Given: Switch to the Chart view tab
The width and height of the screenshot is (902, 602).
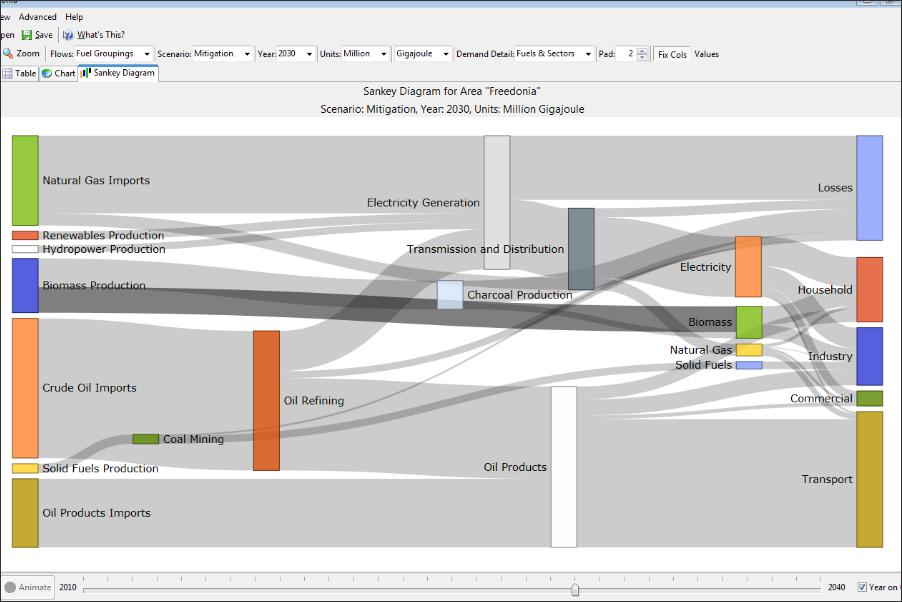Looking at the screenshot, I should (x=58, y=73).
